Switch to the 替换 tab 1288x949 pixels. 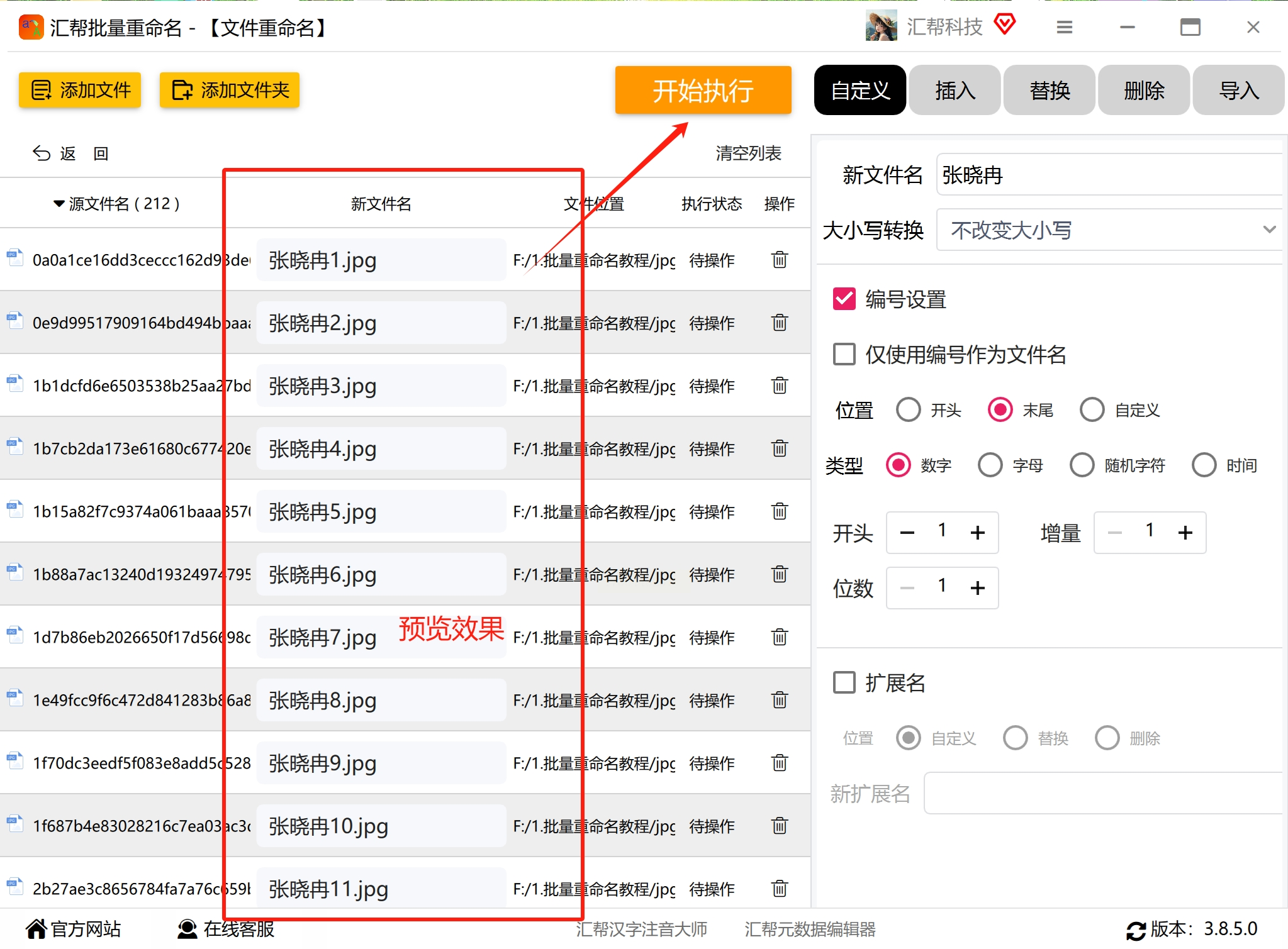(1049, 91)
